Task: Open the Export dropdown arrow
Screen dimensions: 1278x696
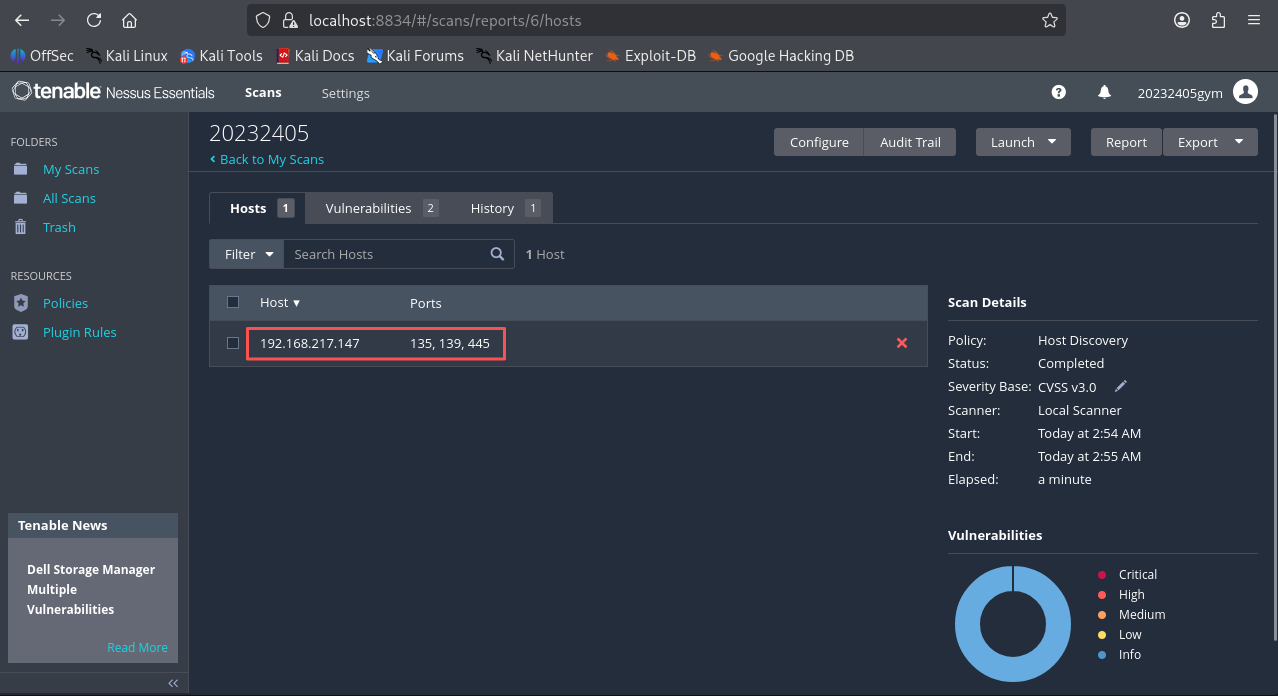Action: coord(1239,142)
